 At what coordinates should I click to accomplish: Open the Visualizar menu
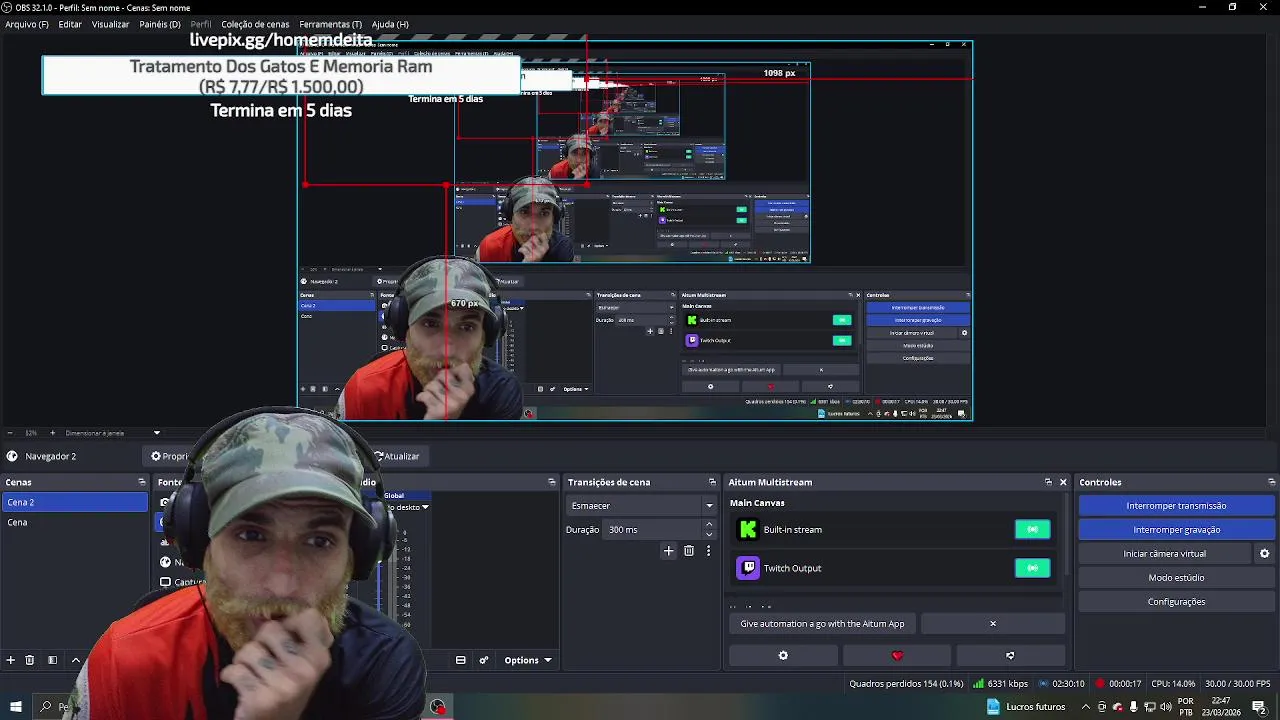coord(110,24)
